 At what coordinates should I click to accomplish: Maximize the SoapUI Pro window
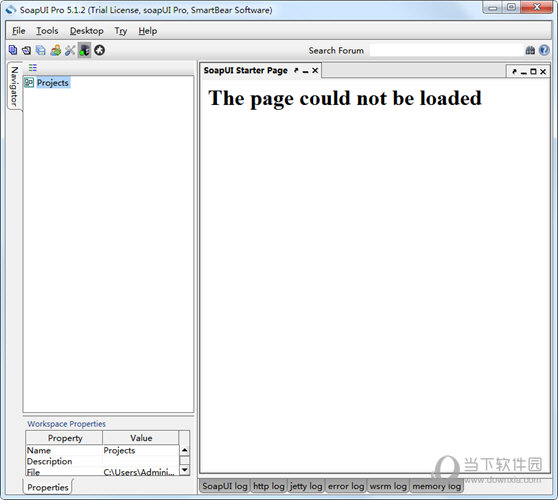click(511, 7)
